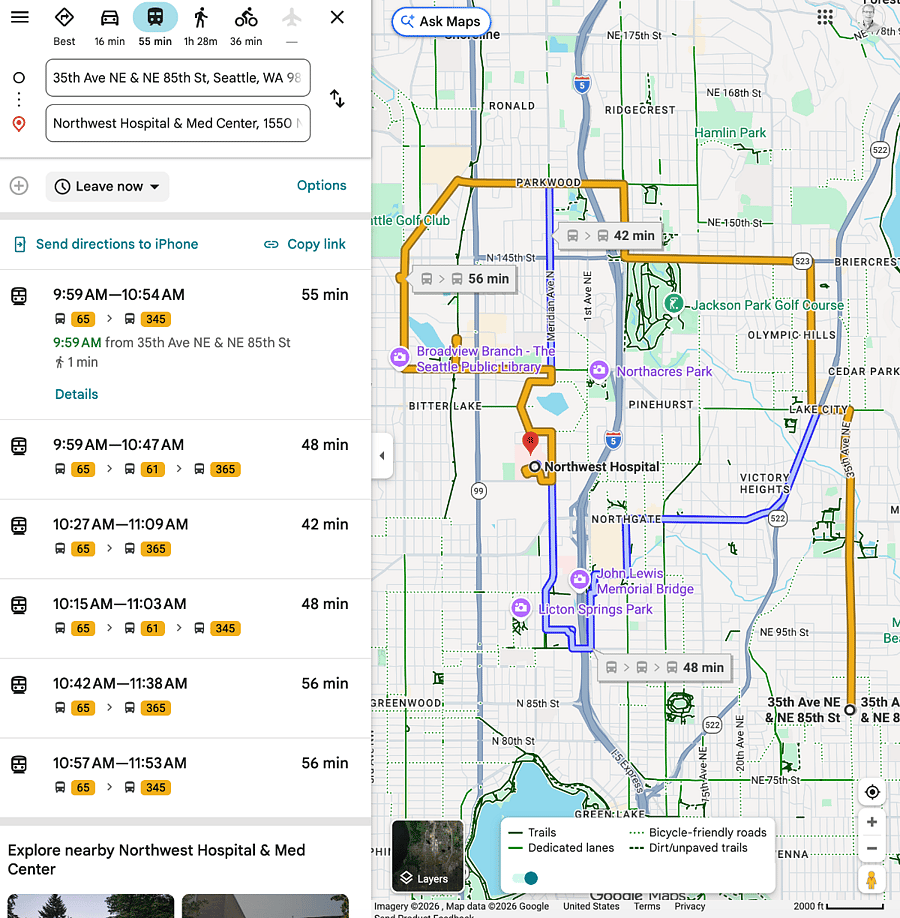Open second Explore nearby photo thumbnail

click(x=265, y=906)
